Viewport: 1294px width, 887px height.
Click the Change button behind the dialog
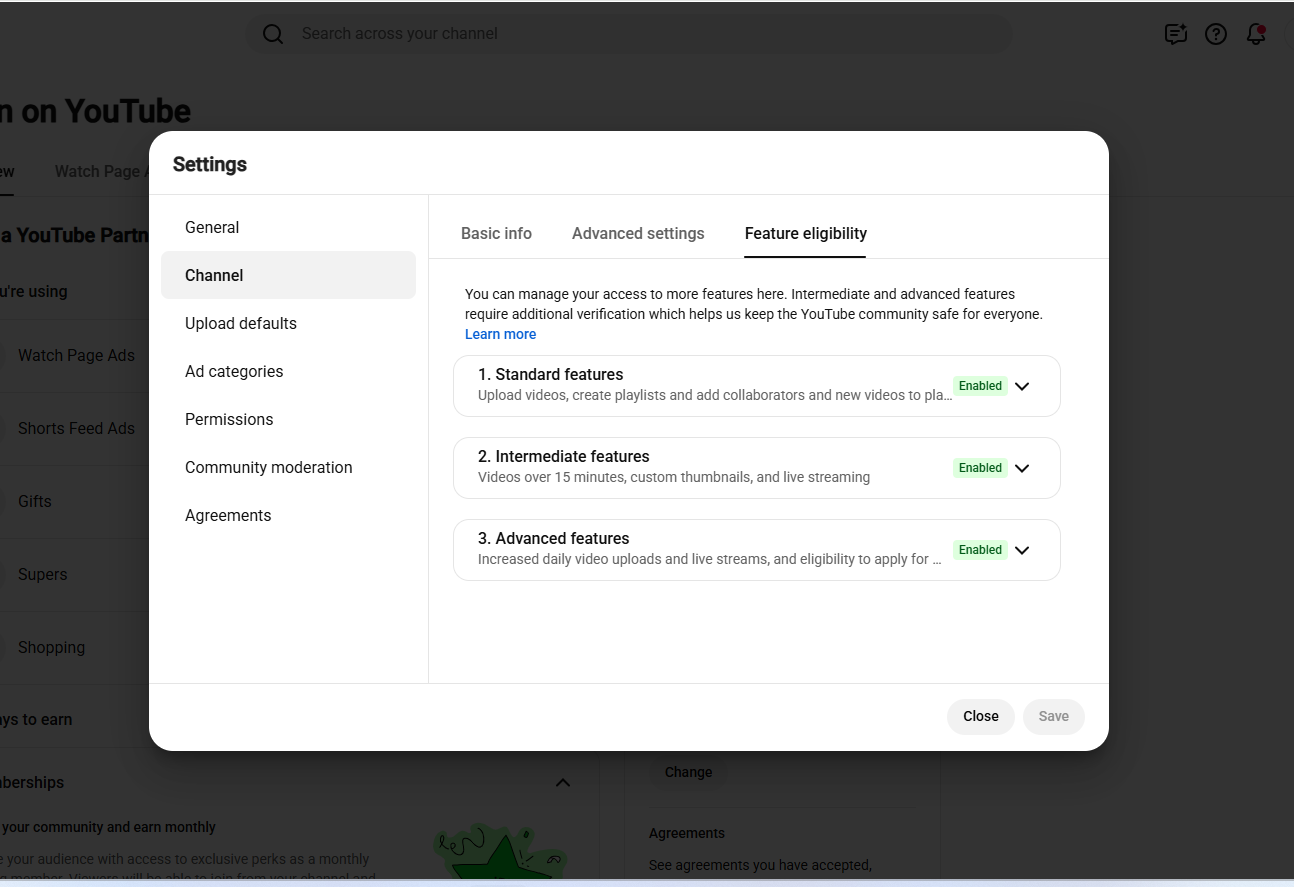(x=689, y=772)
